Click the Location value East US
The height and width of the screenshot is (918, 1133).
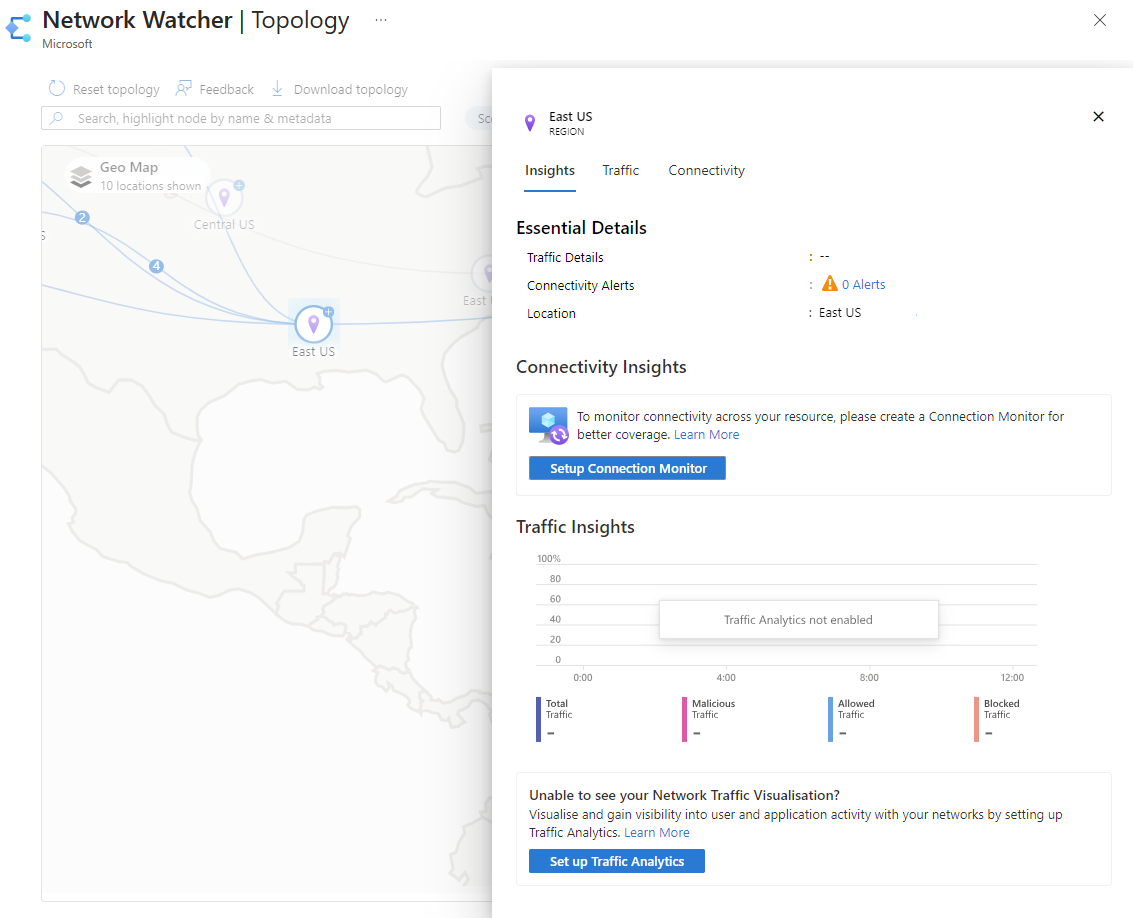(840, 312)
